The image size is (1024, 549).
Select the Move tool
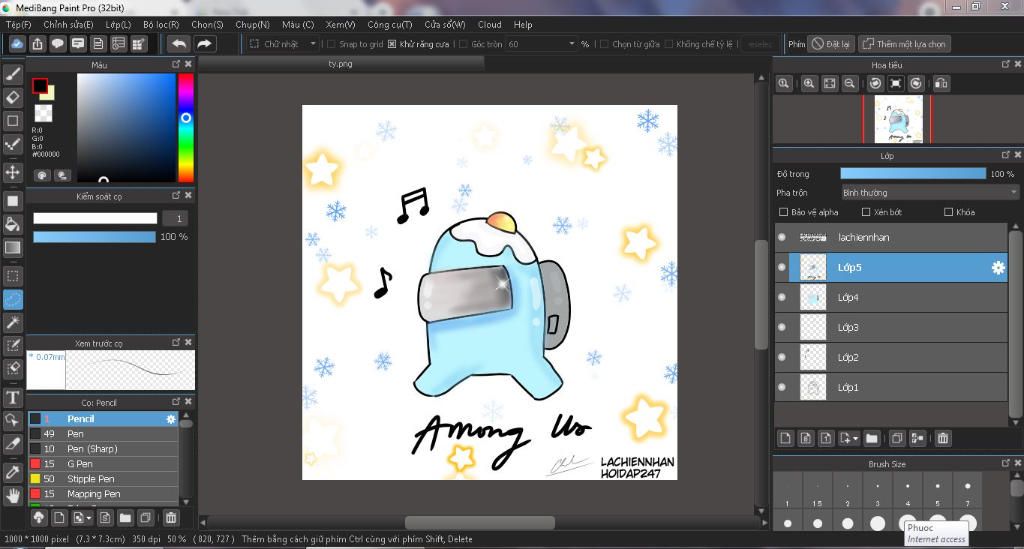tap(12, 172)
